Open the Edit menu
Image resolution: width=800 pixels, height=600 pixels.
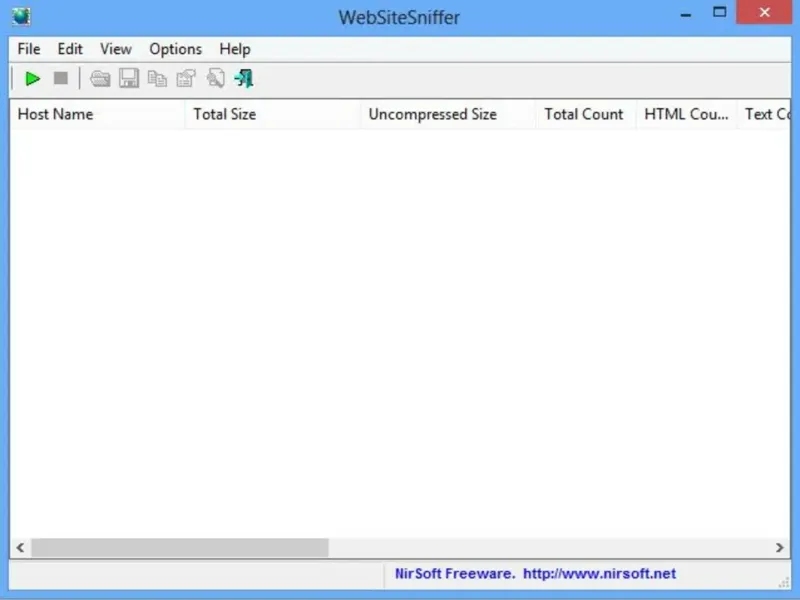coord(70,49)
